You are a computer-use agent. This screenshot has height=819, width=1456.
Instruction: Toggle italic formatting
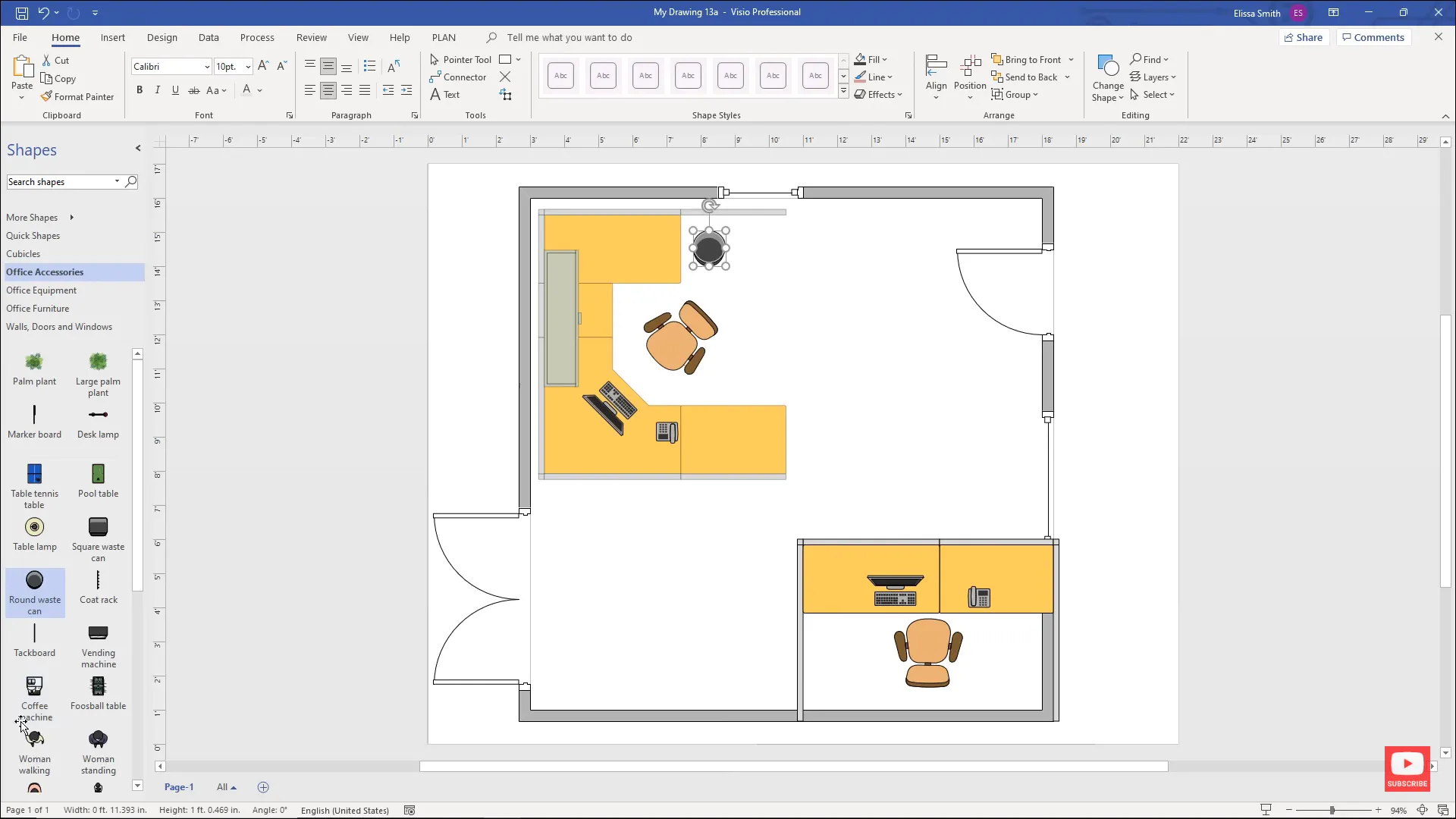(157, 89)
